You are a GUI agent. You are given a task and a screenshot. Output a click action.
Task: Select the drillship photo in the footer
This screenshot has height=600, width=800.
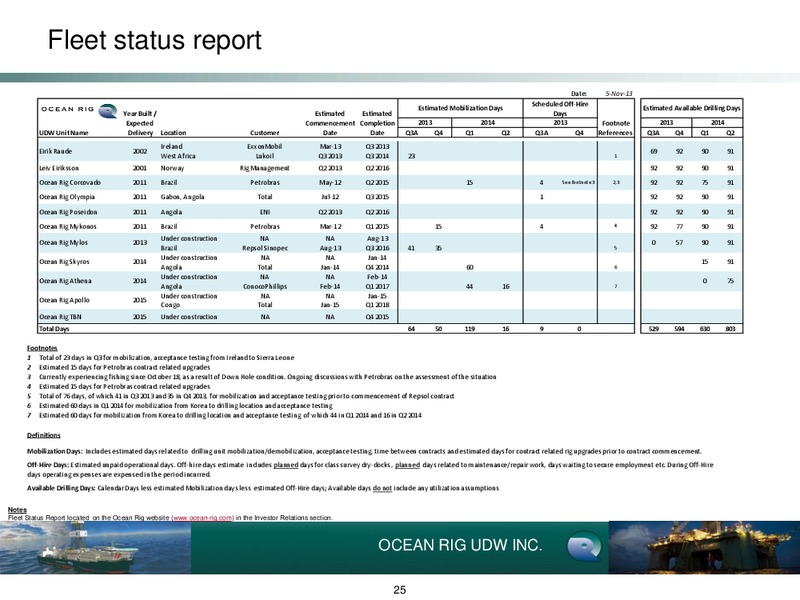[95, 547]
